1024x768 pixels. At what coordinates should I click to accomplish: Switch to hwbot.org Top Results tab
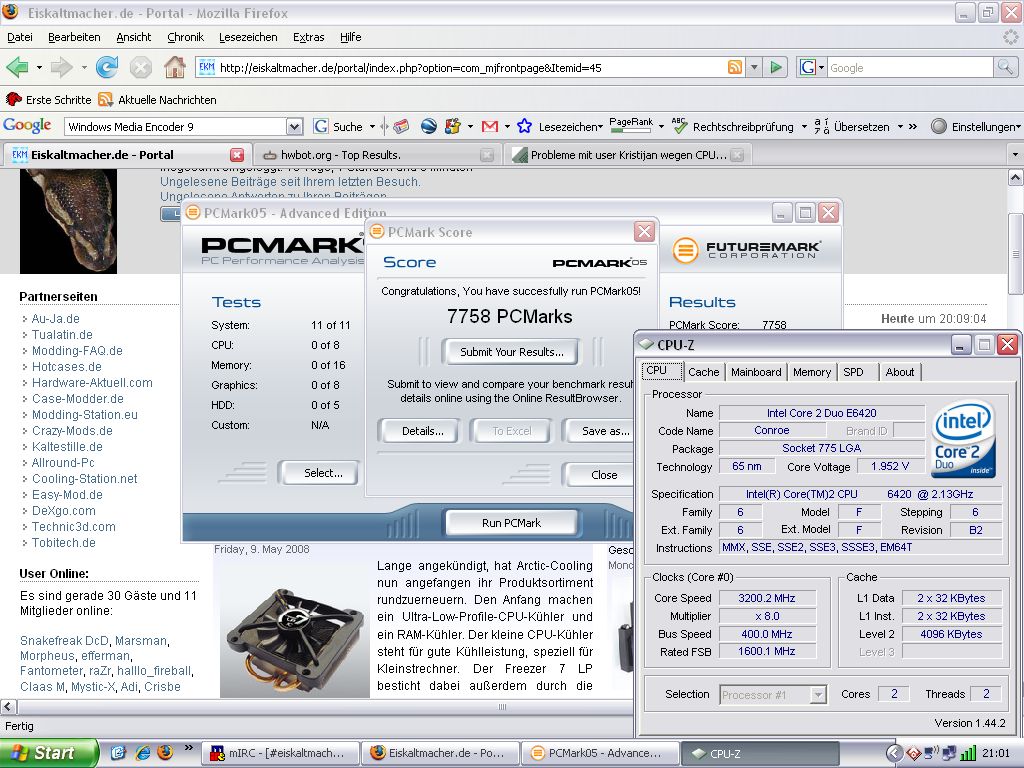tap(377, 155)
